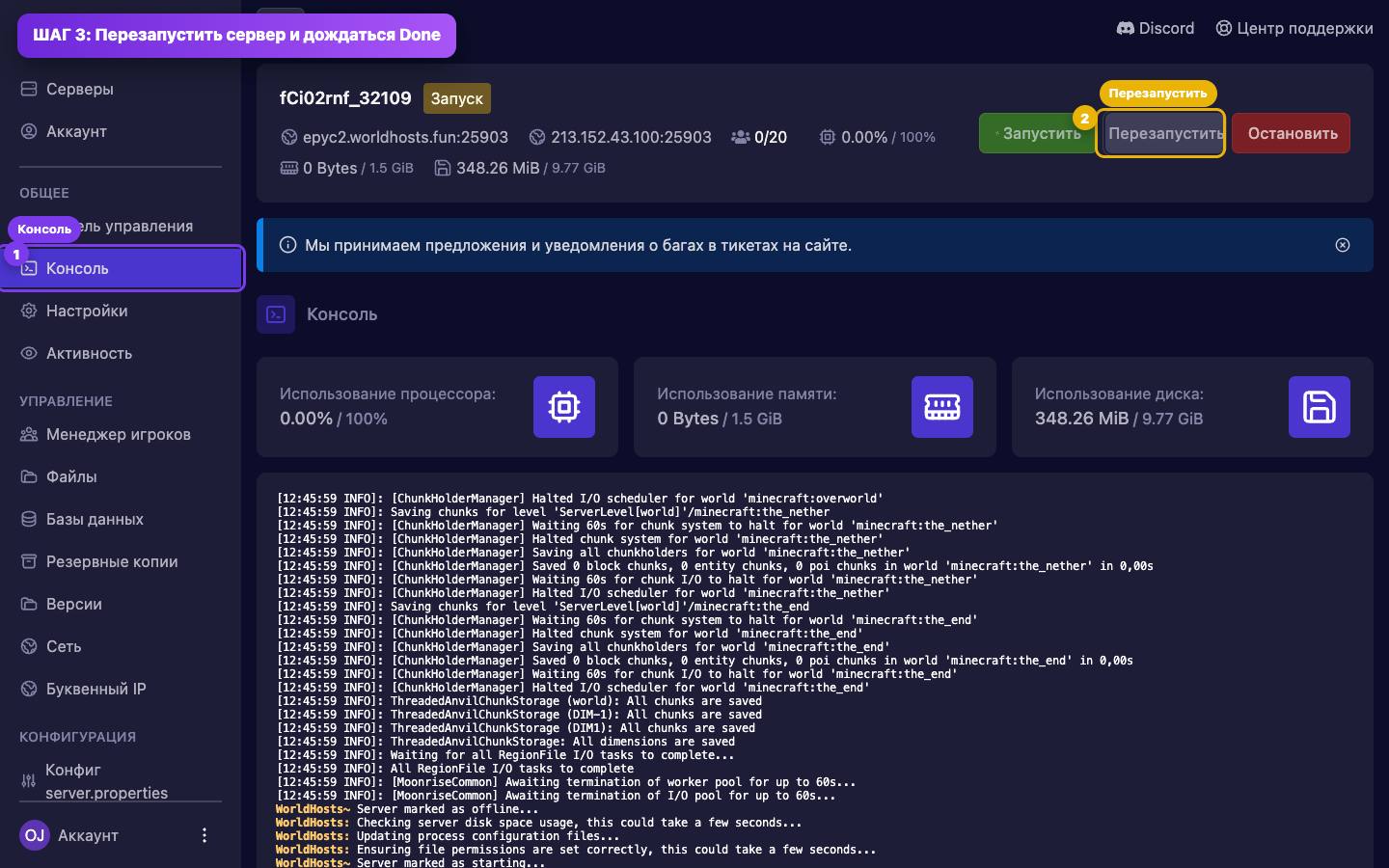1389x868 pixels.
Task: Open Резервные копии page
Action: (121, 561)
